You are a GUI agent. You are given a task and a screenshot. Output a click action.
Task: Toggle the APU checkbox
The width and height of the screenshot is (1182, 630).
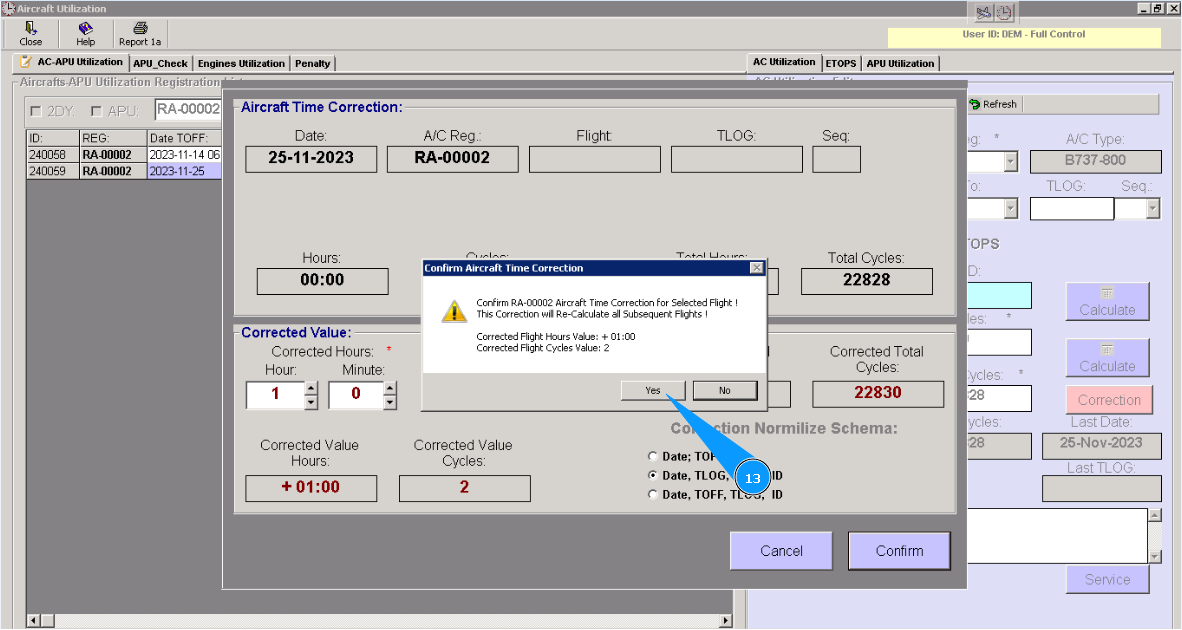coord(96,112)
